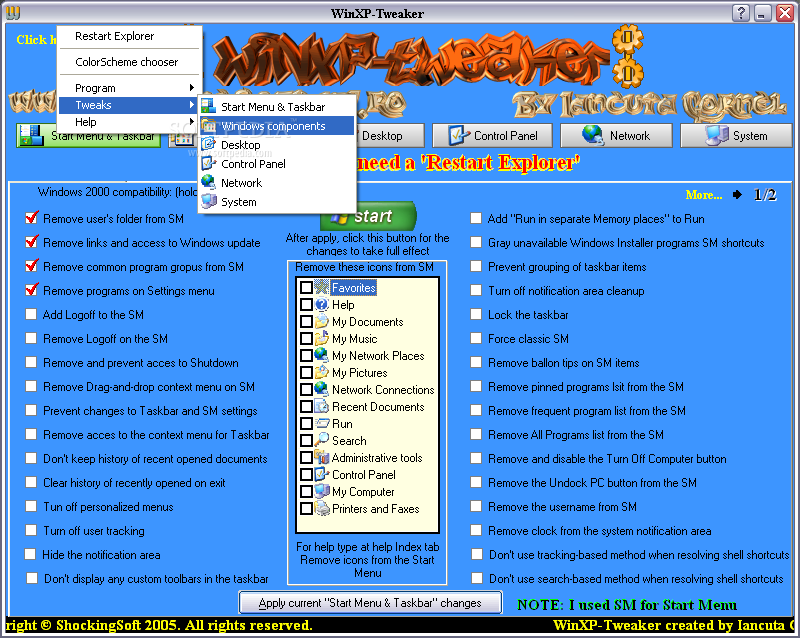The height and width of the screenshot is (638, 800).
Task: Expand the Program submenu arrow
Action: point(192,88)
